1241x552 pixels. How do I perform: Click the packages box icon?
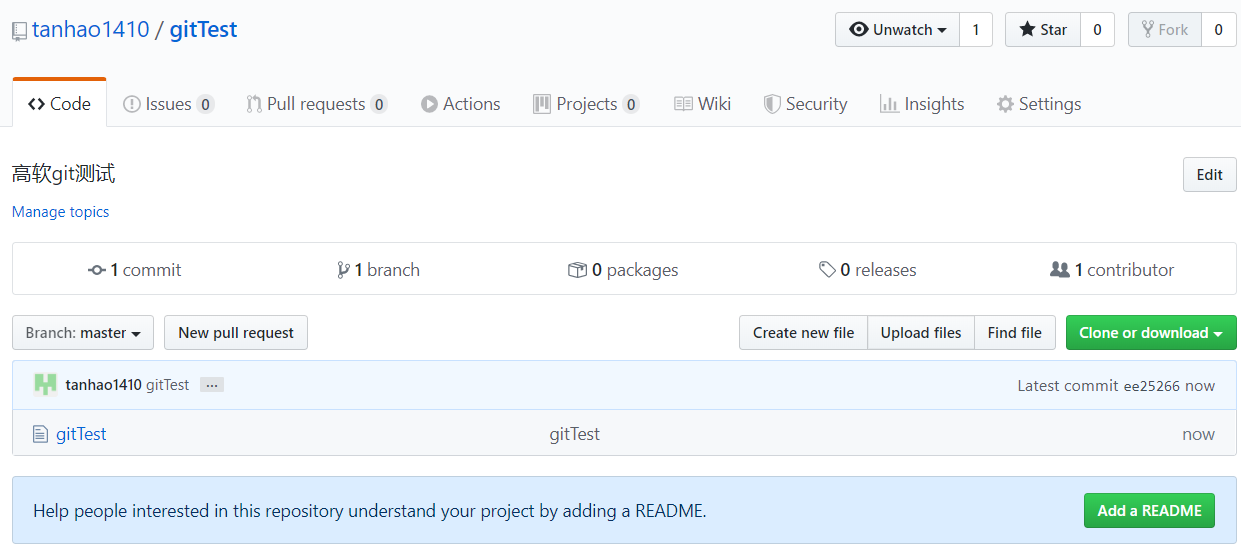577,270
